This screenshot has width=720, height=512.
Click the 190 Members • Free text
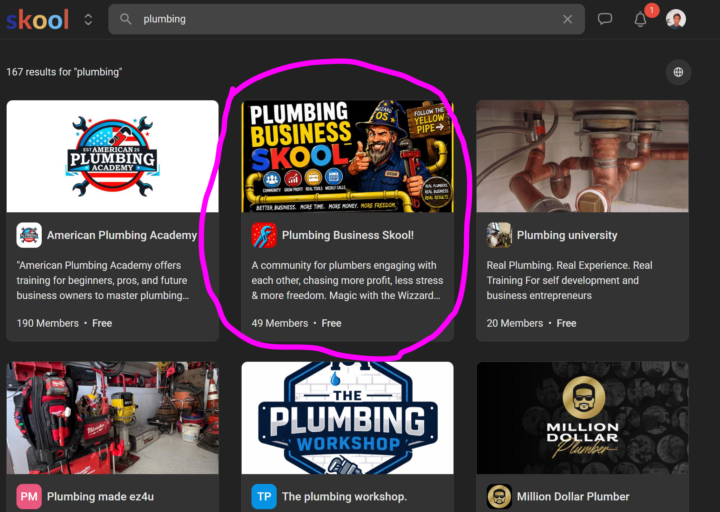coord(64,323)
